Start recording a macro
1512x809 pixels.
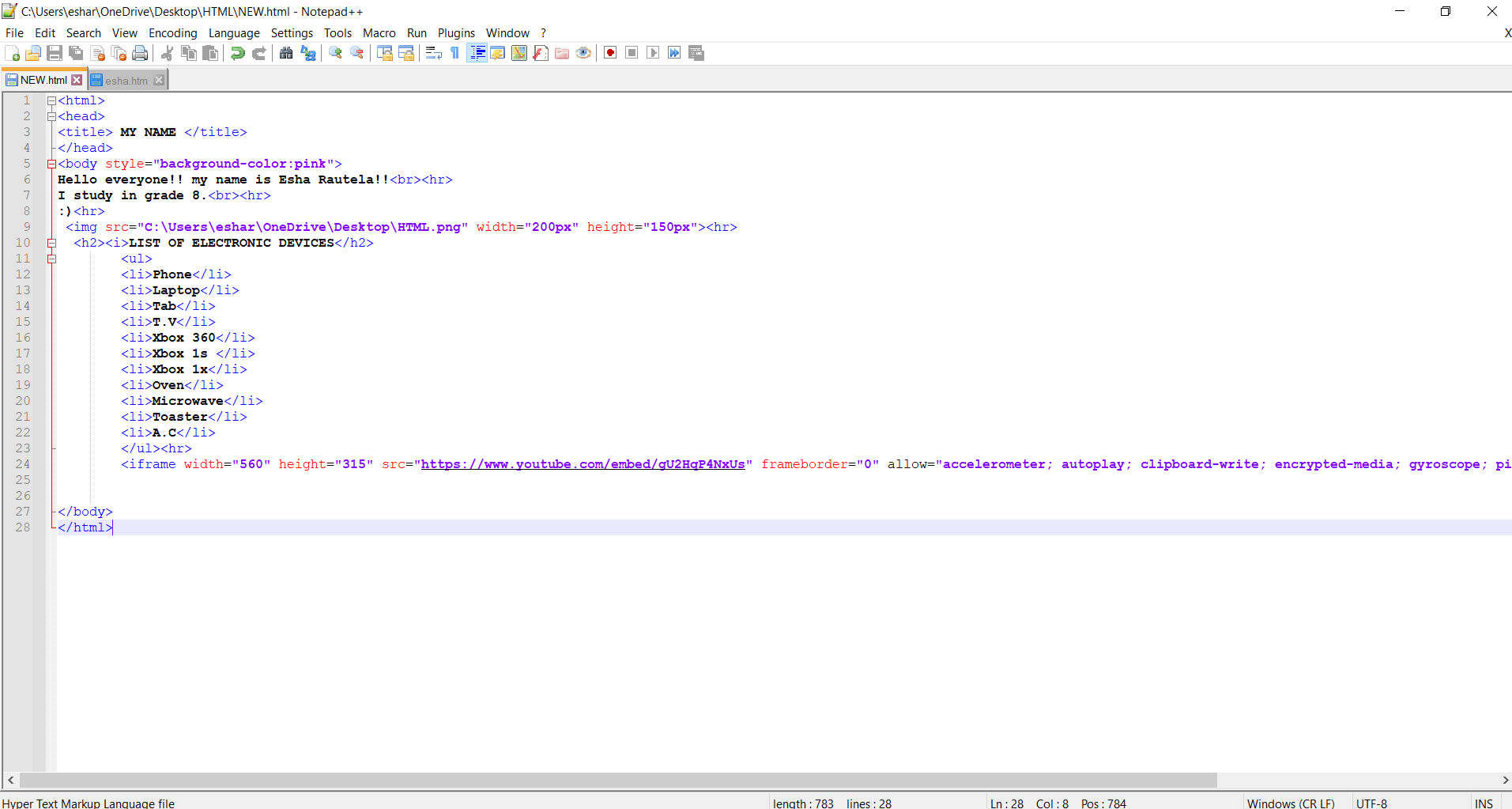pyautogui.click(x=610, y=53)
